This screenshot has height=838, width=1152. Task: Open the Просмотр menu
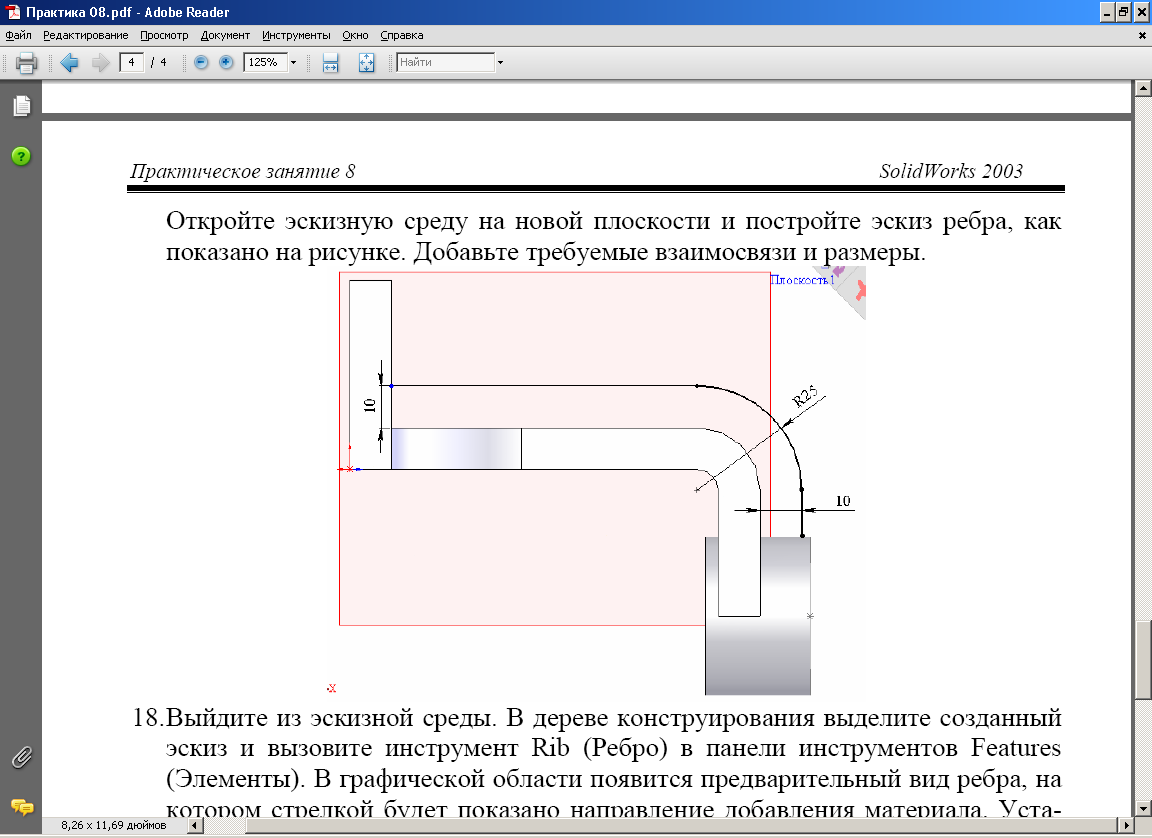click(x=164, y=35)
